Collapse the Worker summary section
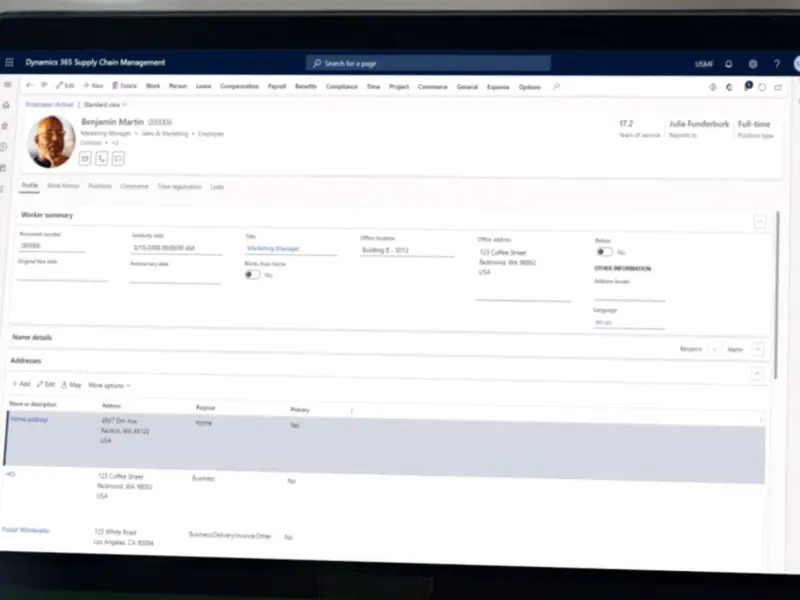 tap(760, 221)
